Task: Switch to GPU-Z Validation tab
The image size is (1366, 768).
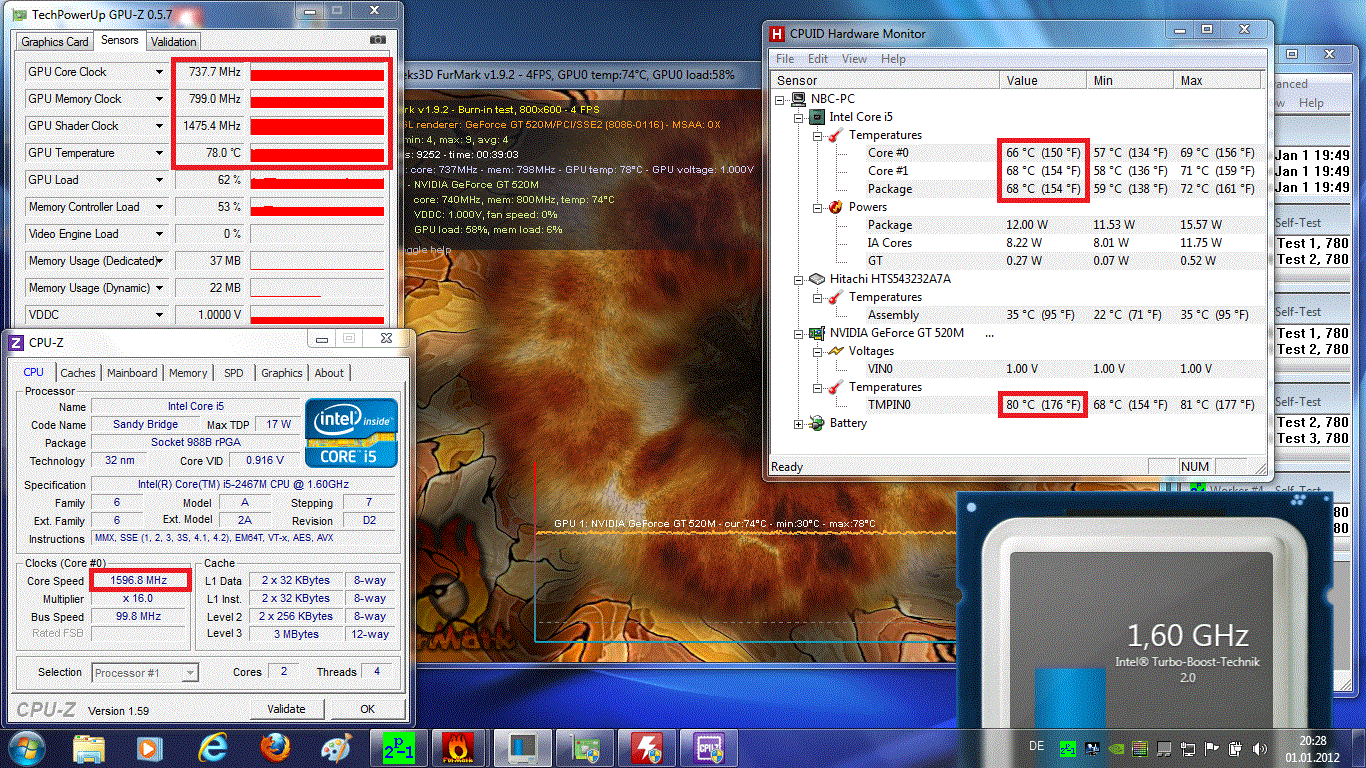Action: (x=174, y=42)
